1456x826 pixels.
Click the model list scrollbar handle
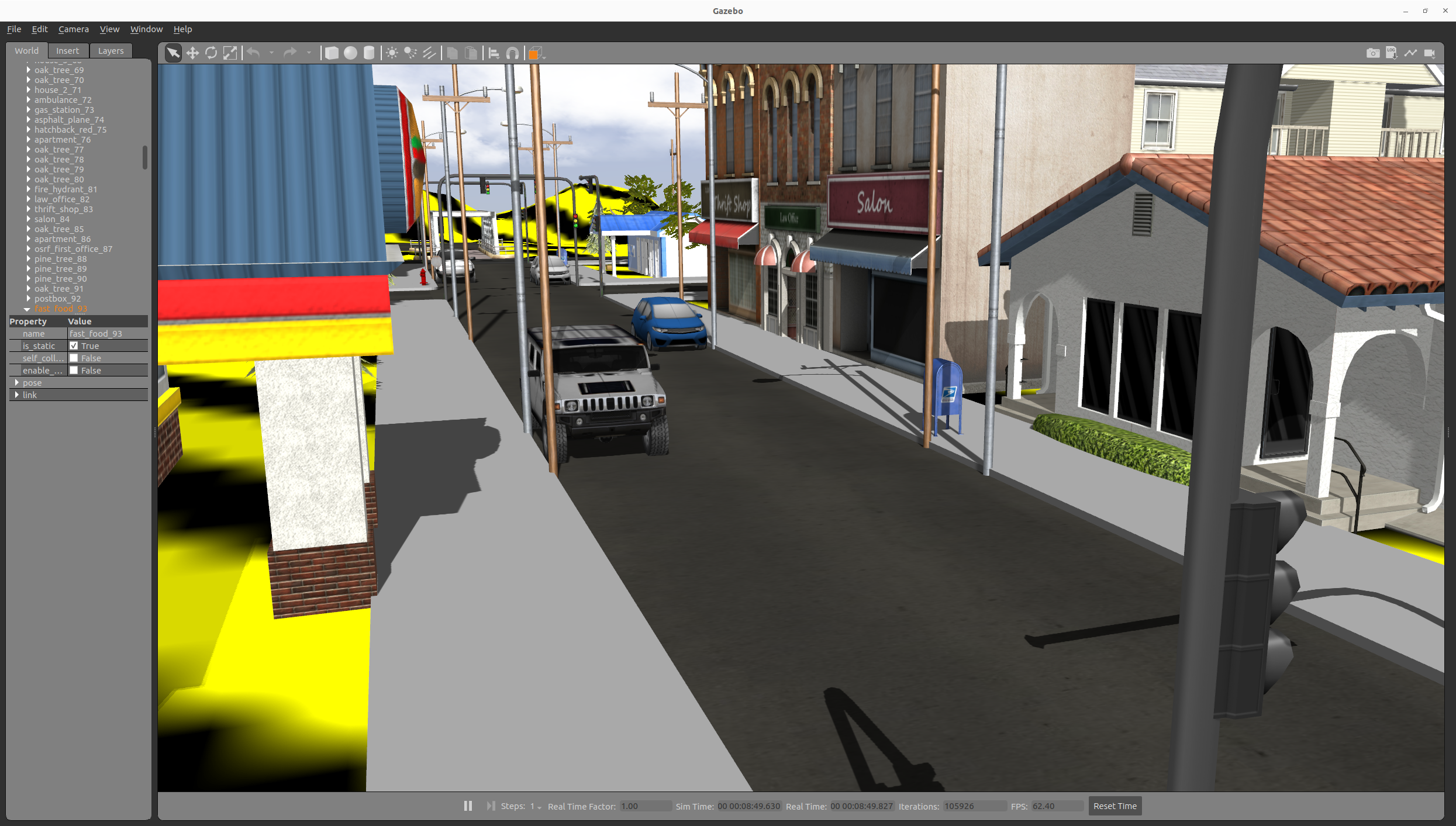[x=144, y=157]
